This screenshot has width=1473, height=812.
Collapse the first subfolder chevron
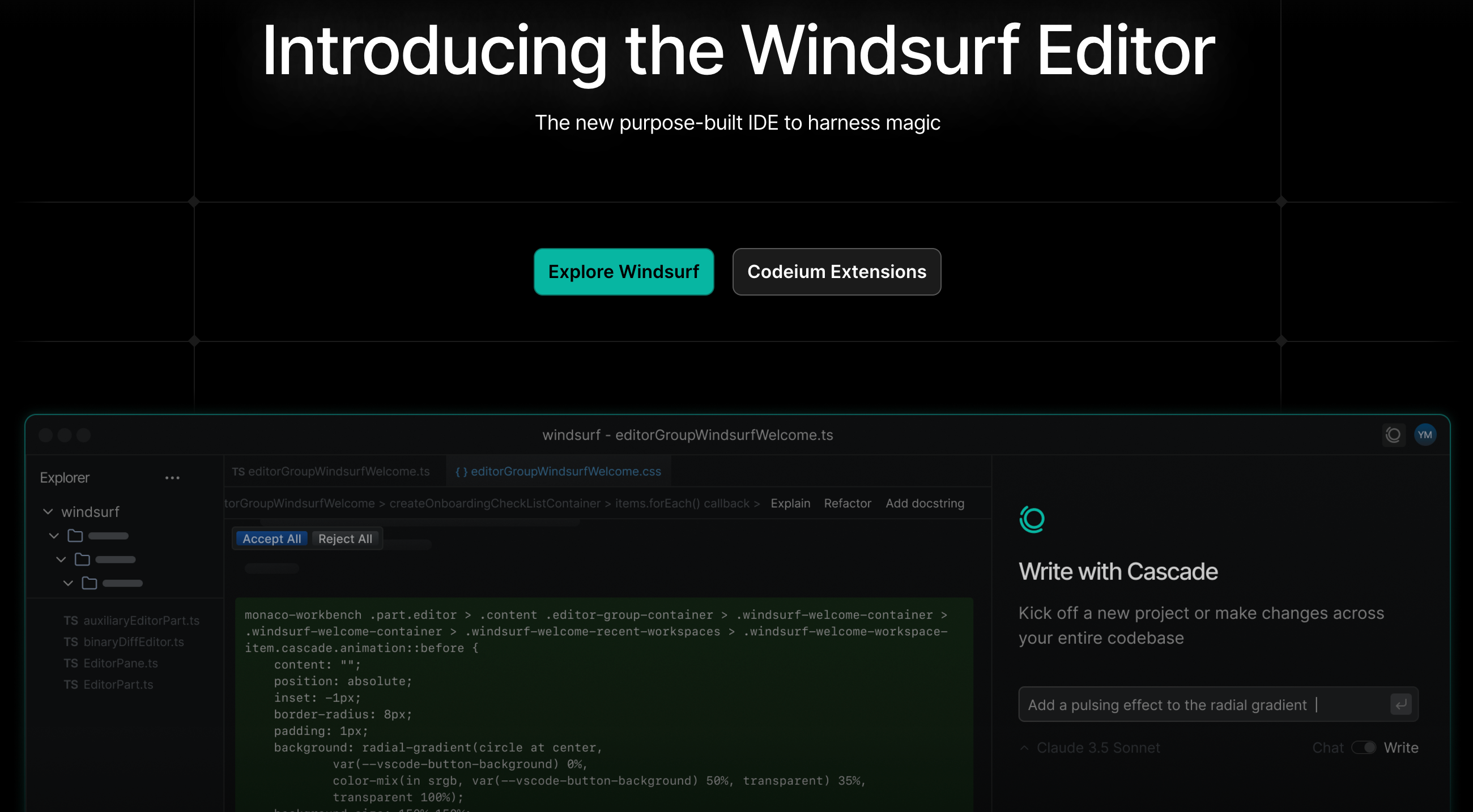pos(54,536)
